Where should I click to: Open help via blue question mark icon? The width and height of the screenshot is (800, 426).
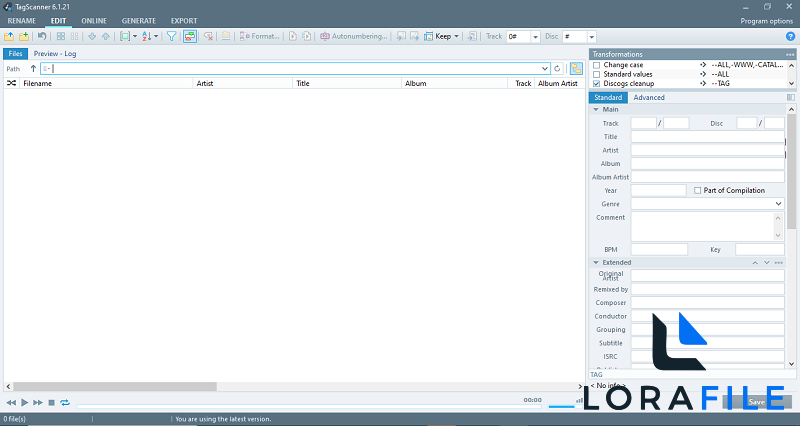[x=790, y=36]
